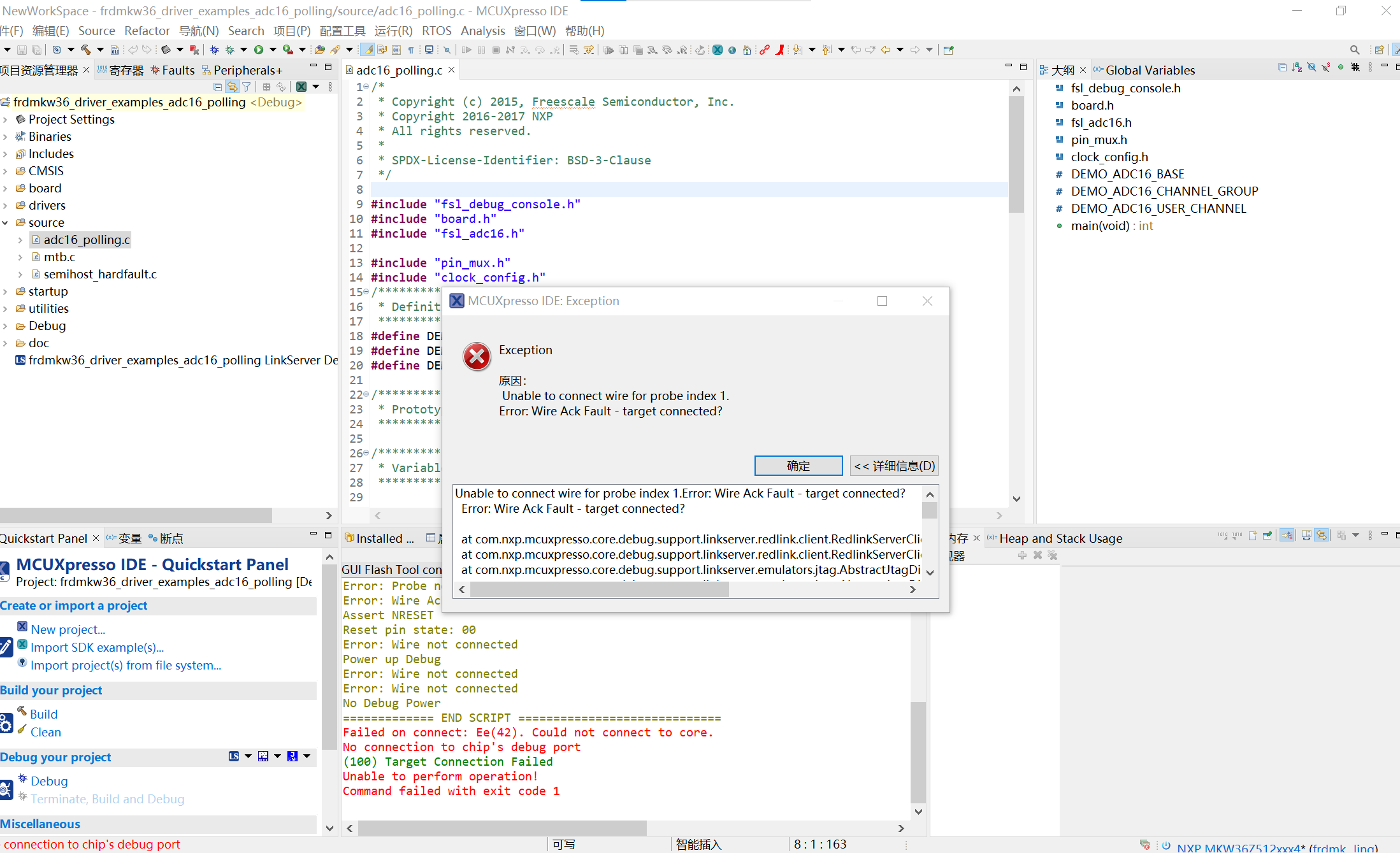Click the 确定 button in Exception dialog
1400x853 pixels.
pyautogui.click(x=798, y=466)
